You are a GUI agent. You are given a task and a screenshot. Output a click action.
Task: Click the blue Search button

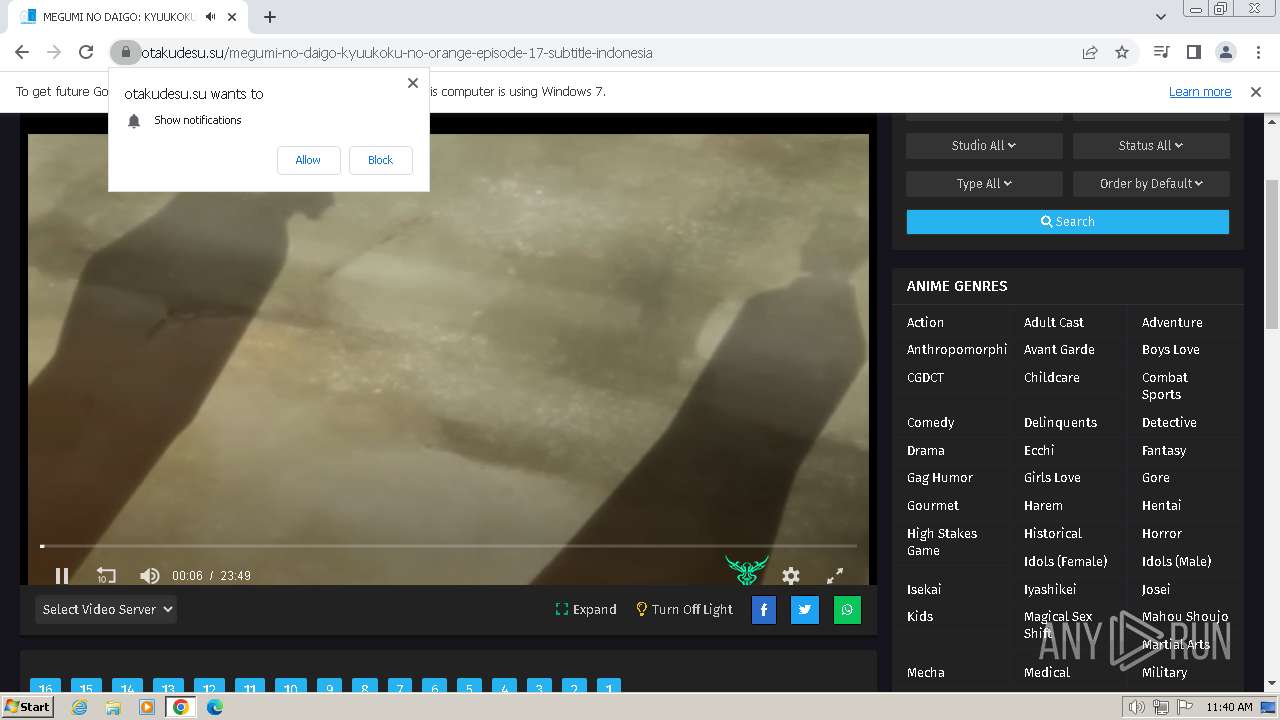1067,221
